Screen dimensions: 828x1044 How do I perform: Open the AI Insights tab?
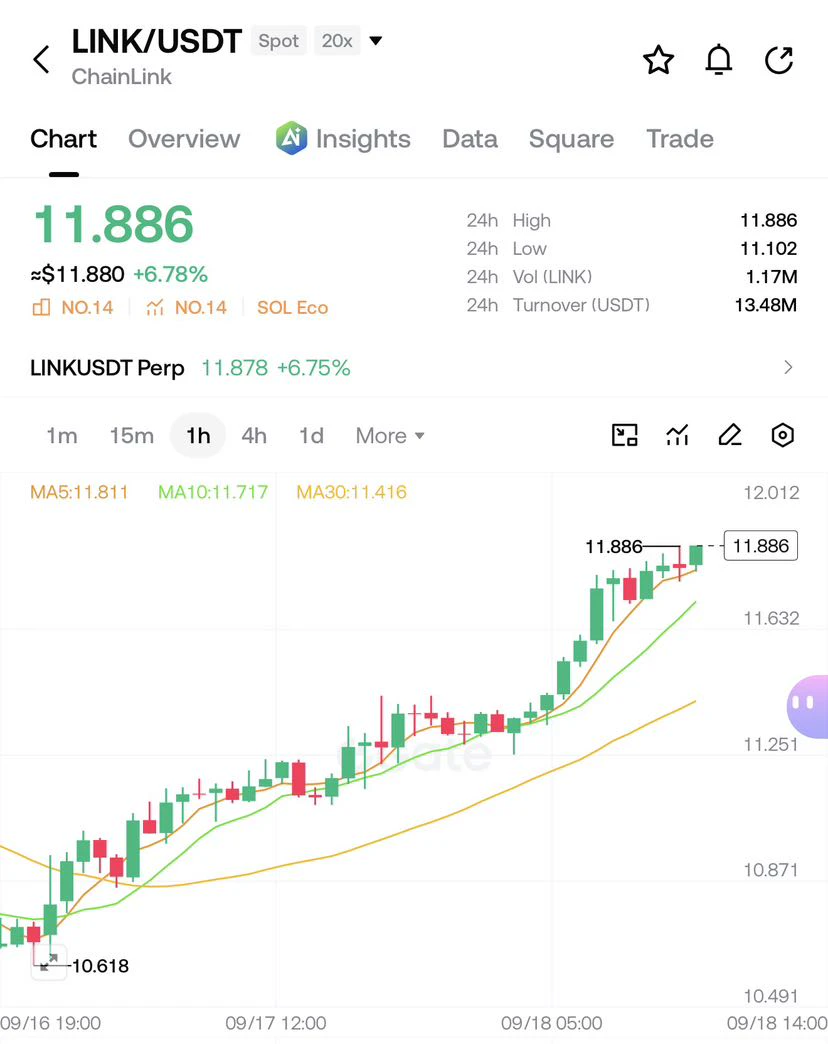[343, 139]
